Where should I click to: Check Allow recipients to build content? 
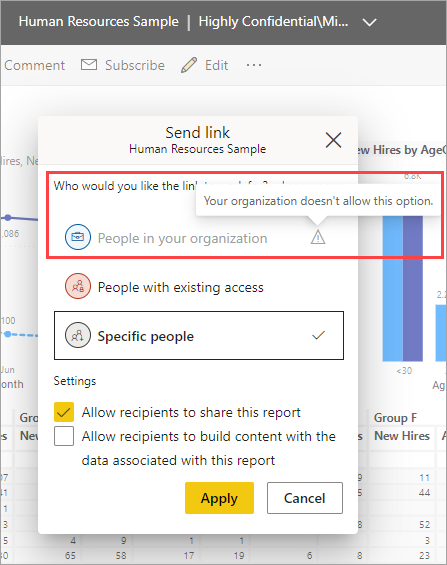[64, 436]
